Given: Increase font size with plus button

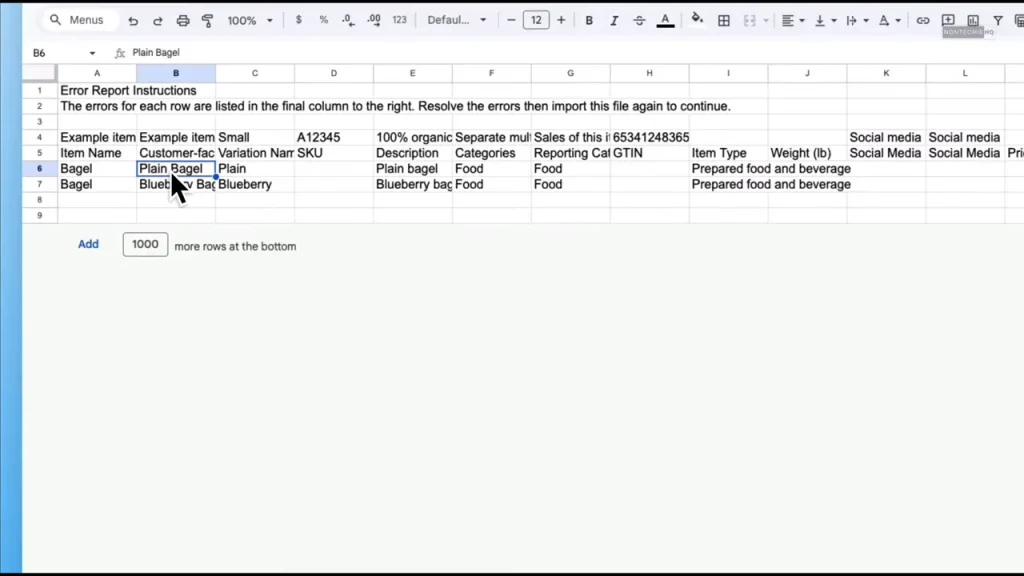Looking at the screenshot, I should pyautogui.click(x=561, y=20).
